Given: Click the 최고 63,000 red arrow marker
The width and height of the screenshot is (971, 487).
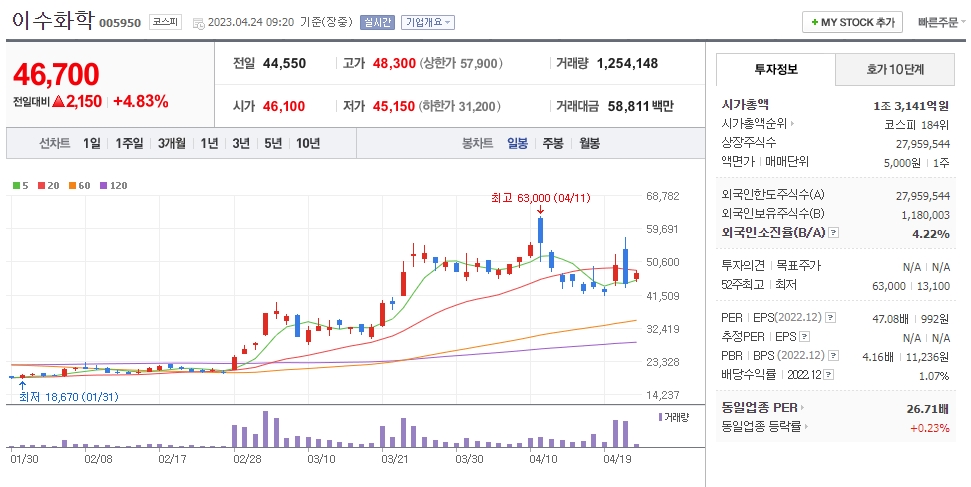Looking at the screenshot, I should point(541,211).
